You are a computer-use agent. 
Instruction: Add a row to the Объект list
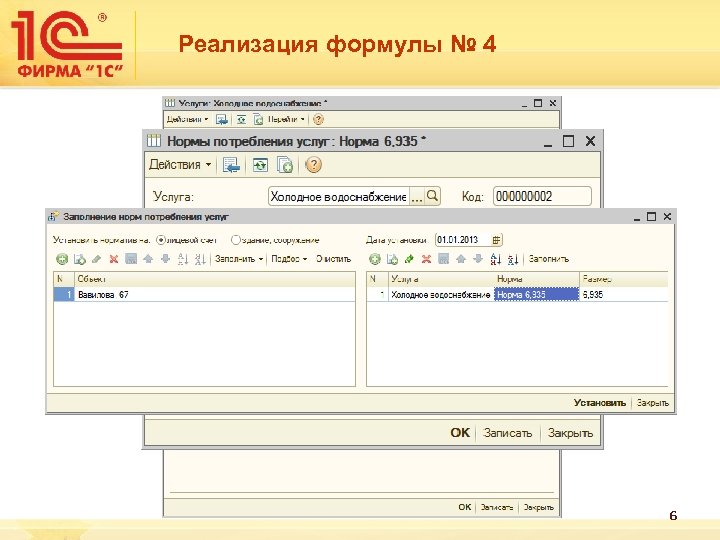tap(62, 259)
